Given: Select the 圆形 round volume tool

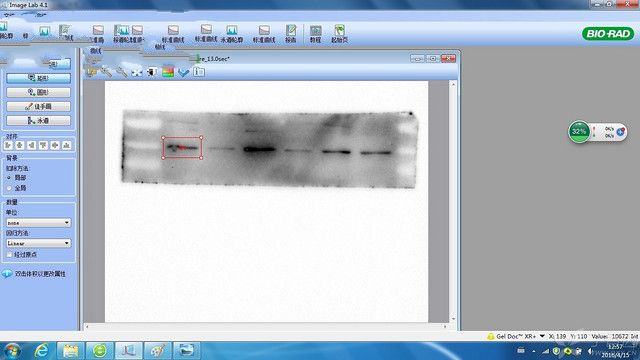Looking at the screenshot, I should (x=38, y=92).
